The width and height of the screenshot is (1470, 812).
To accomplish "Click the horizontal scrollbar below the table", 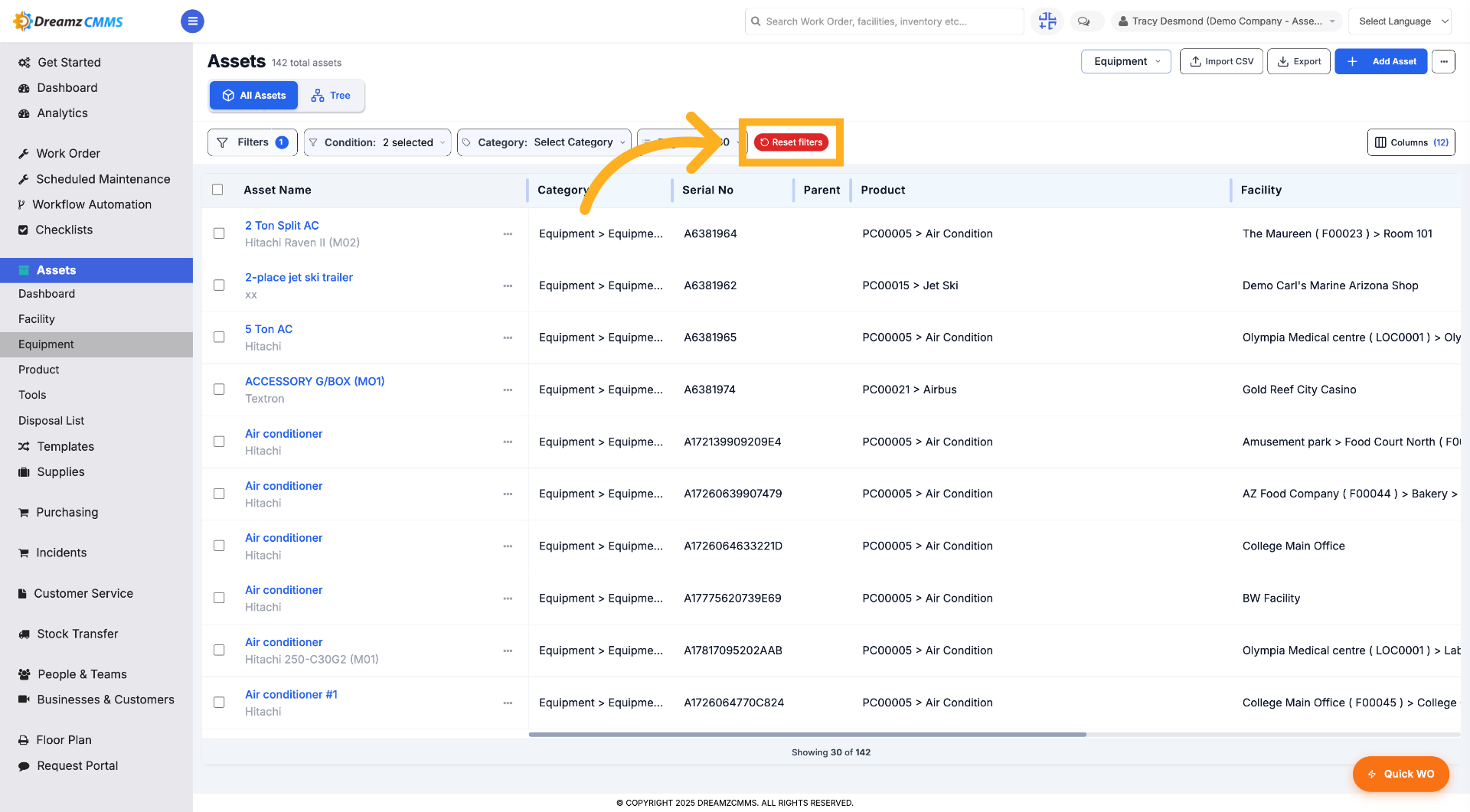I will 807,735.
